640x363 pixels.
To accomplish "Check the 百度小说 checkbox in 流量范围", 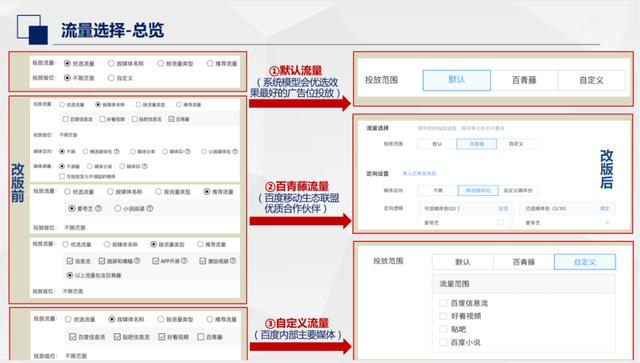I will (x=443, y=342).
